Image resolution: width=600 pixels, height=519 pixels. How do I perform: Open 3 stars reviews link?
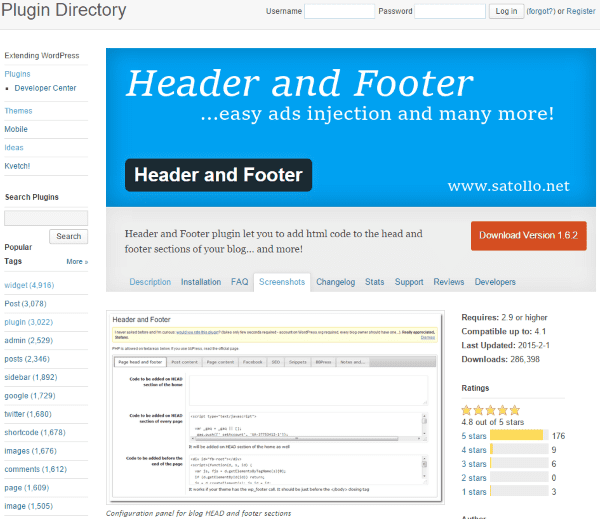(x=474, y=464)
